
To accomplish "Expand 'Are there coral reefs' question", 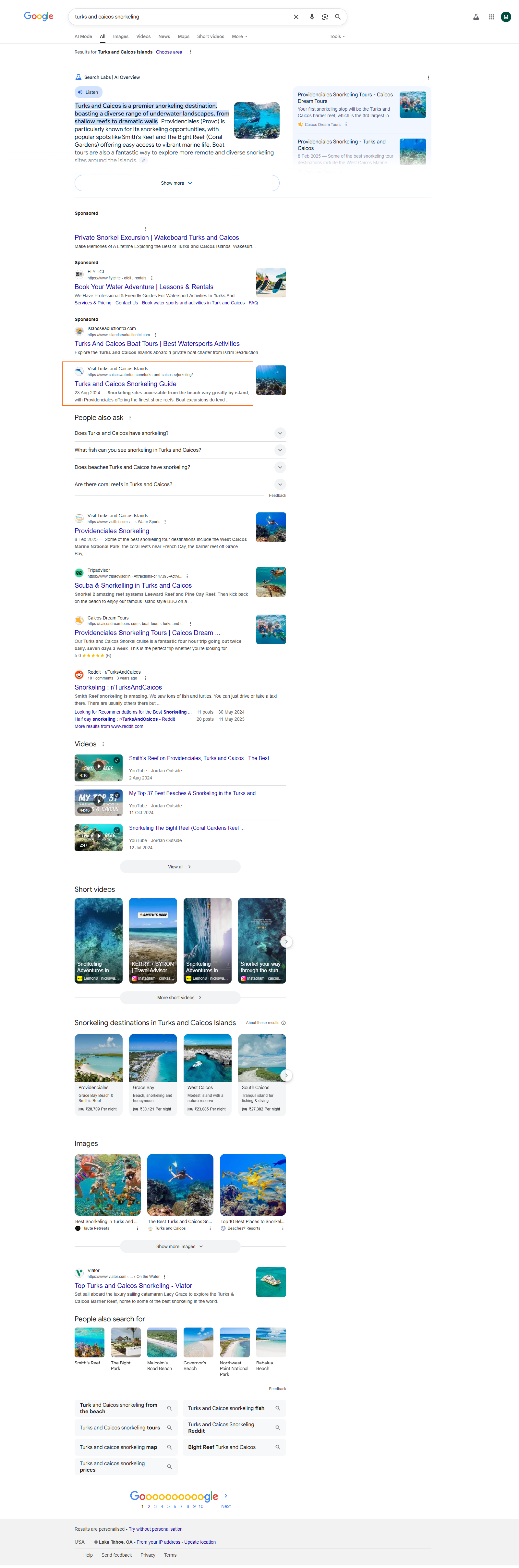I will pyautogui.click(x=180, y=484).
